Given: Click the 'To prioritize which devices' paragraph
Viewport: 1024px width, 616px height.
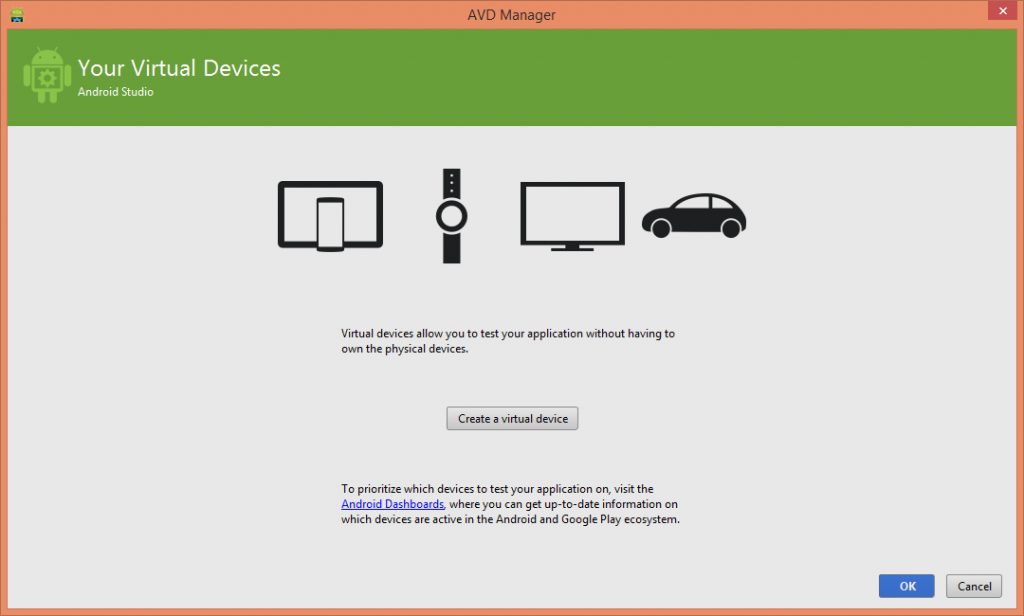Looking at the screenshot, I should 511,504.
